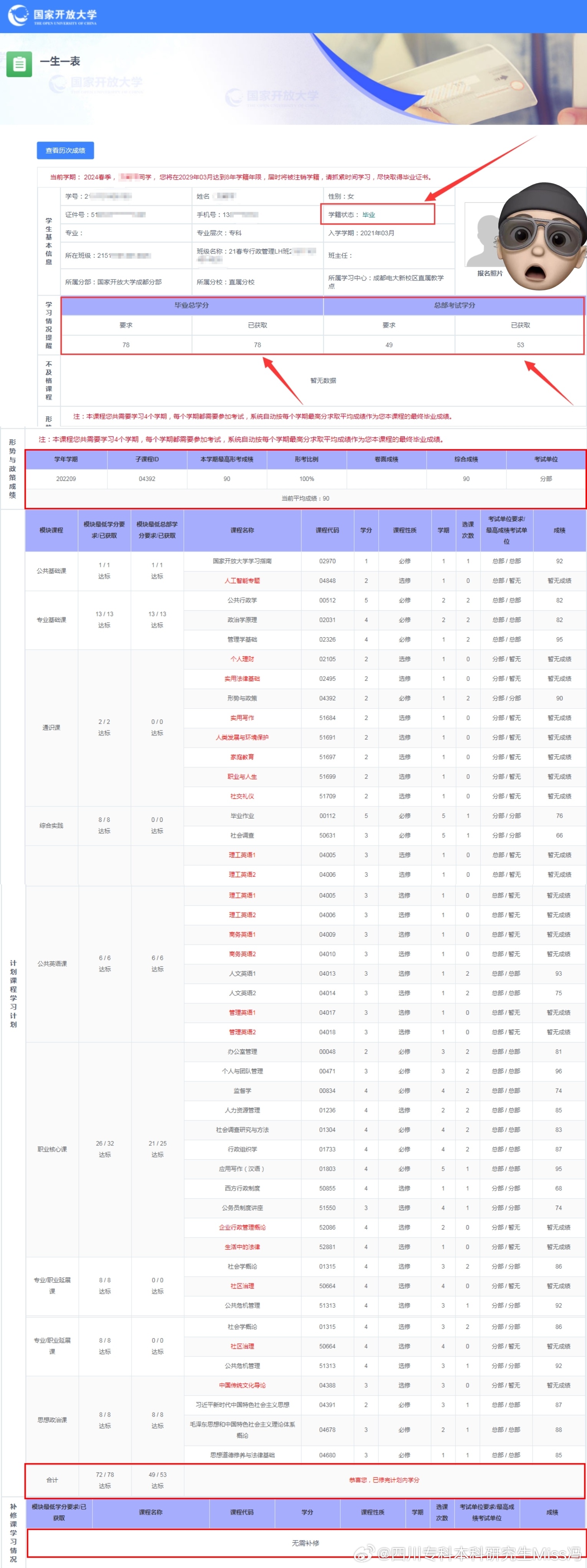This screenshot has height=1568, width=587.
Task: Open the red 中国传统文化导论 course name
Action: 242,1385
